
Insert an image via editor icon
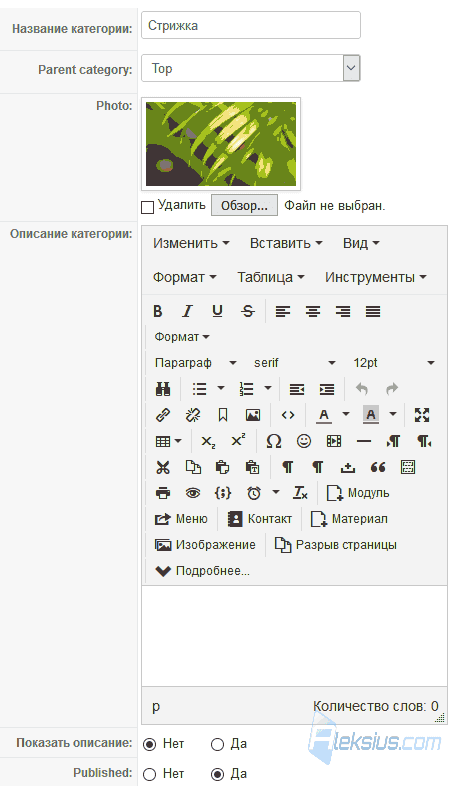coord(253,415)
